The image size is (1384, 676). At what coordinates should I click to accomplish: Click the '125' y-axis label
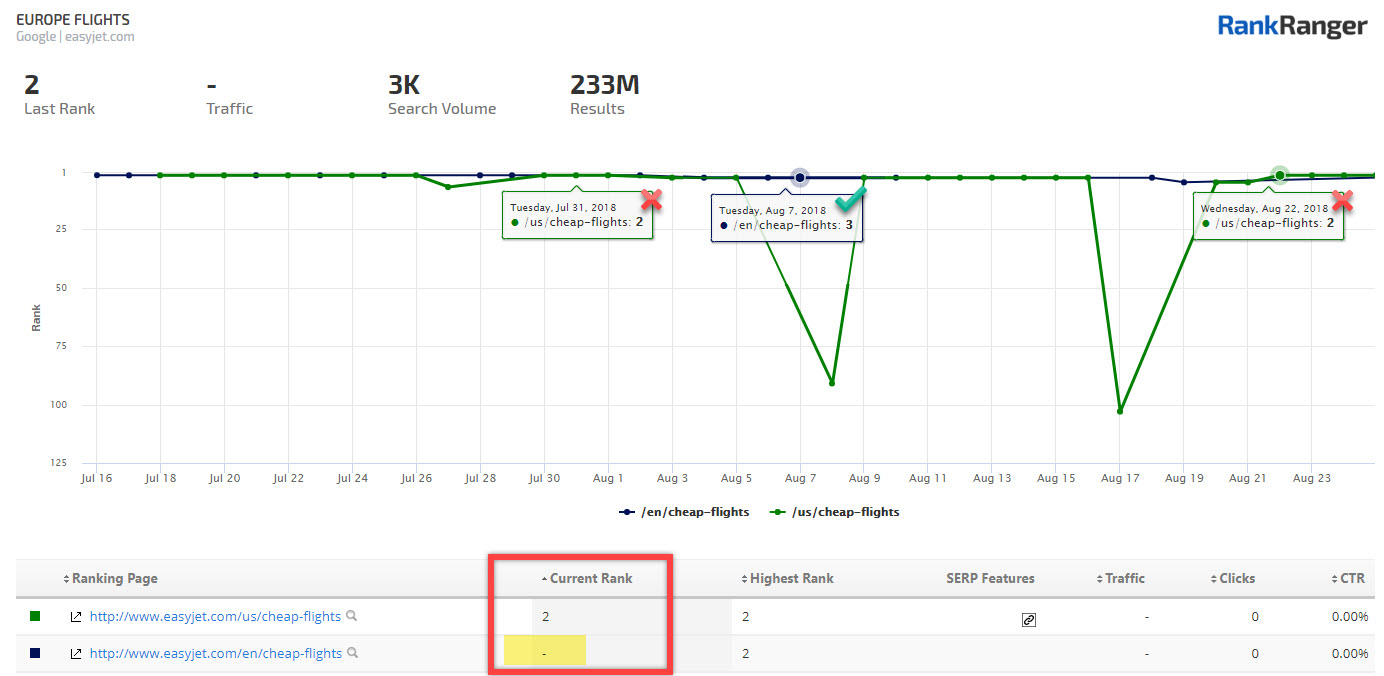click(58, 463)
